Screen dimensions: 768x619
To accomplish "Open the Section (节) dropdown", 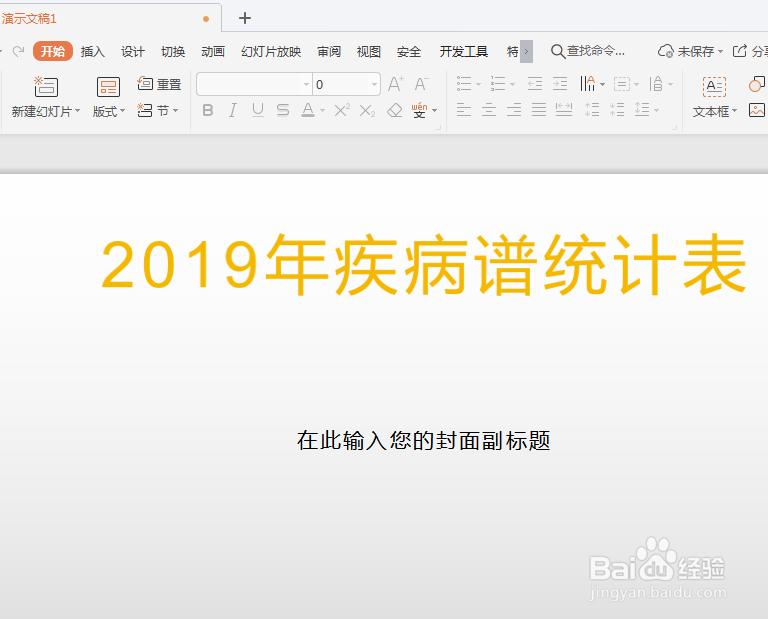I will point(158,111).
